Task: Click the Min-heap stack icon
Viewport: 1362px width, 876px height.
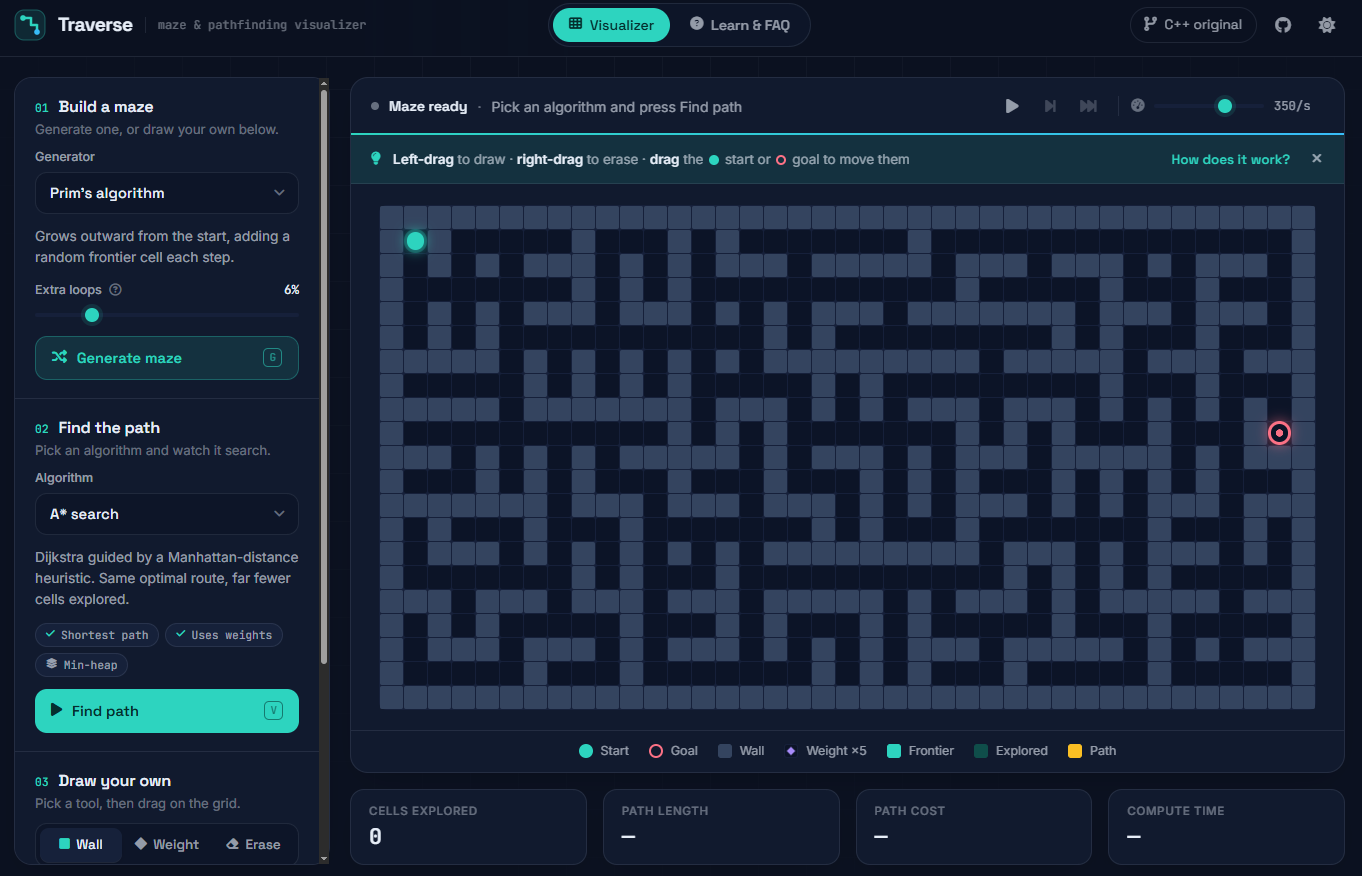Action: (51, 664)
